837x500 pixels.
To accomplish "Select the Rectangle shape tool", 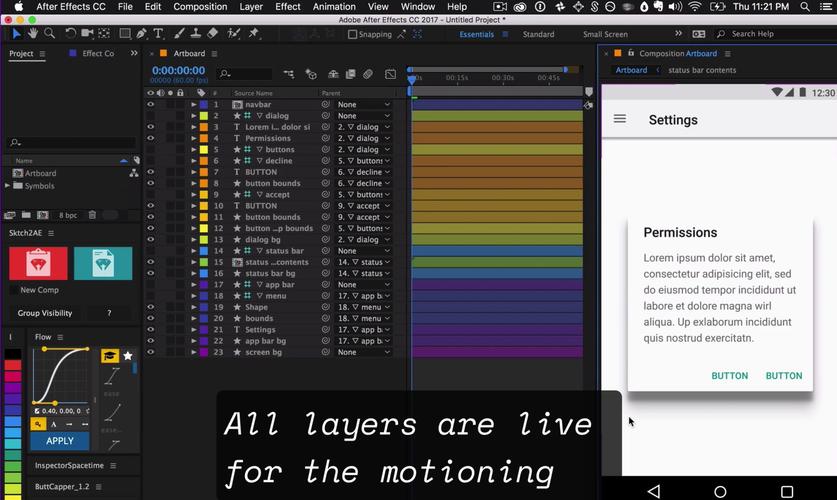I will (125, 34).
